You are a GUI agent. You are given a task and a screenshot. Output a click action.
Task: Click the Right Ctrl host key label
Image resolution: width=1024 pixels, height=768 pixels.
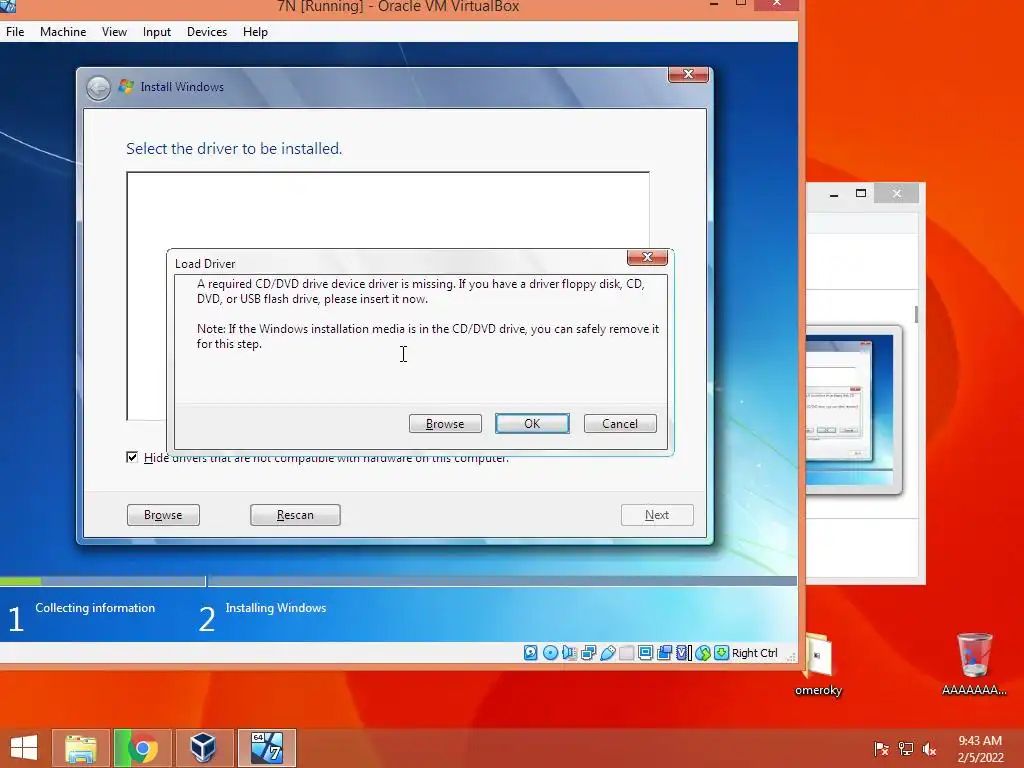pos(754,653)
